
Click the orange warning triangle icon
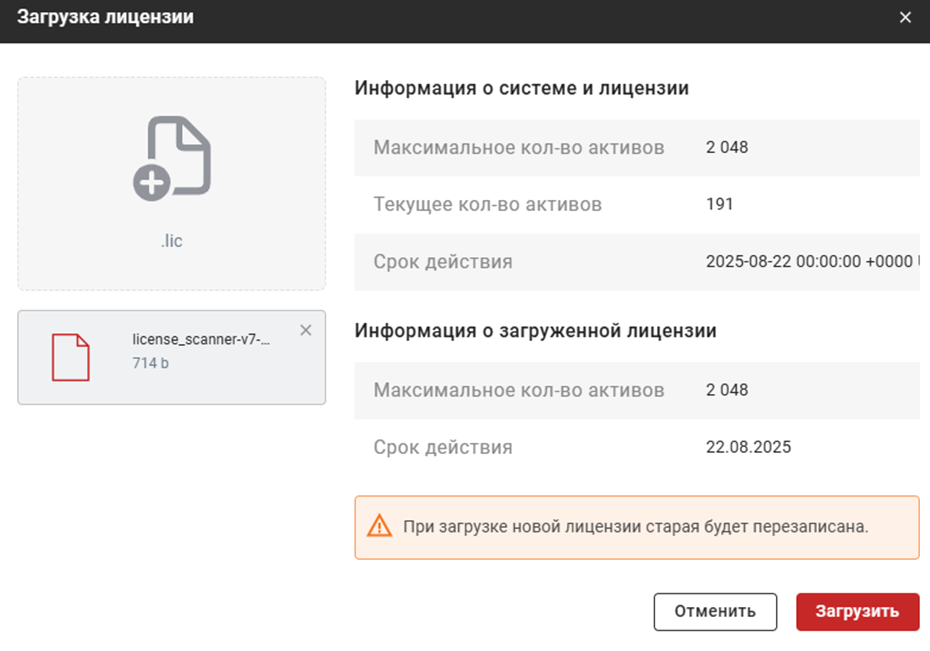379,526
